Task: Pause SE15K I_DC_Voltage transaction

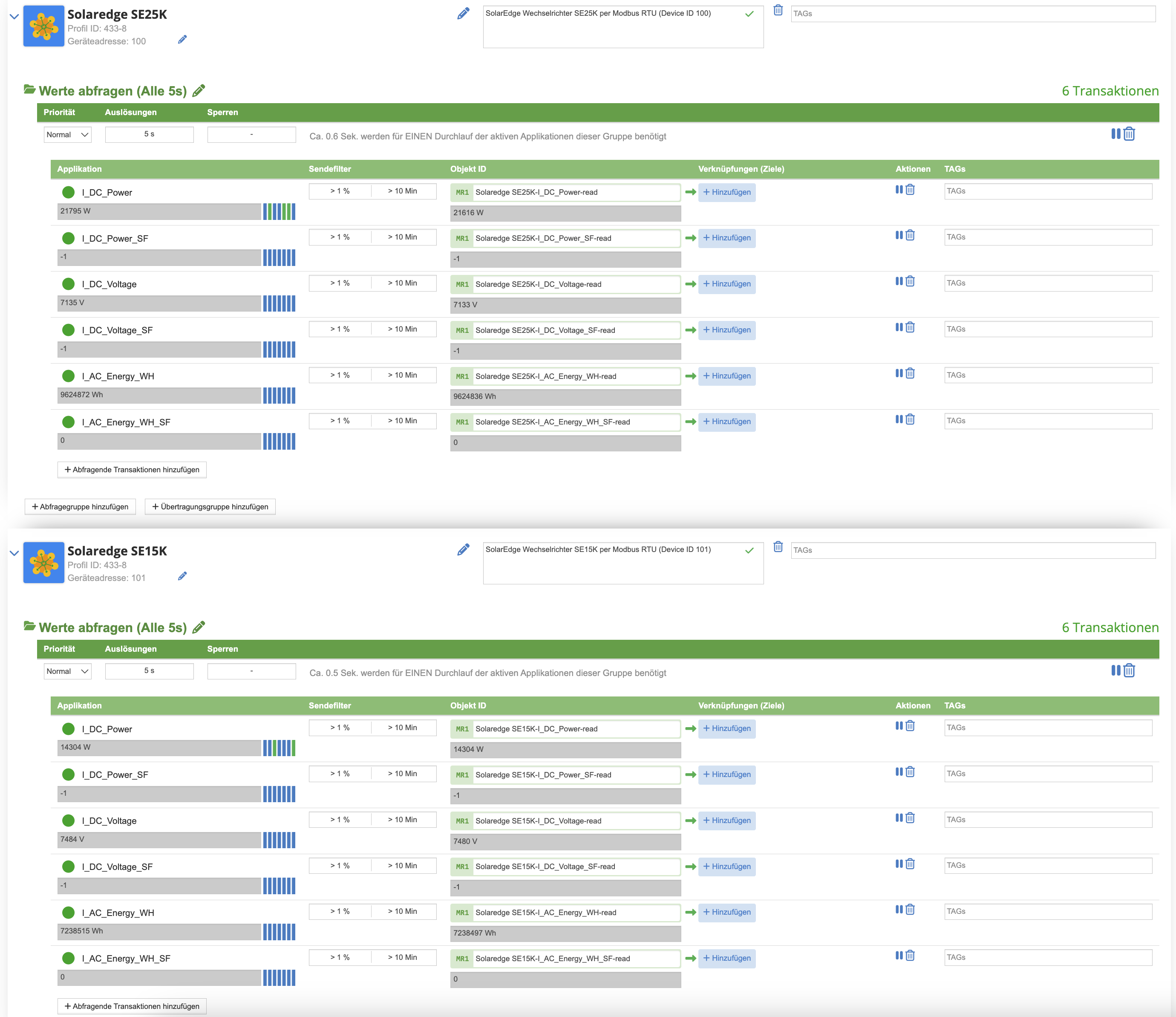Action: 899,818
